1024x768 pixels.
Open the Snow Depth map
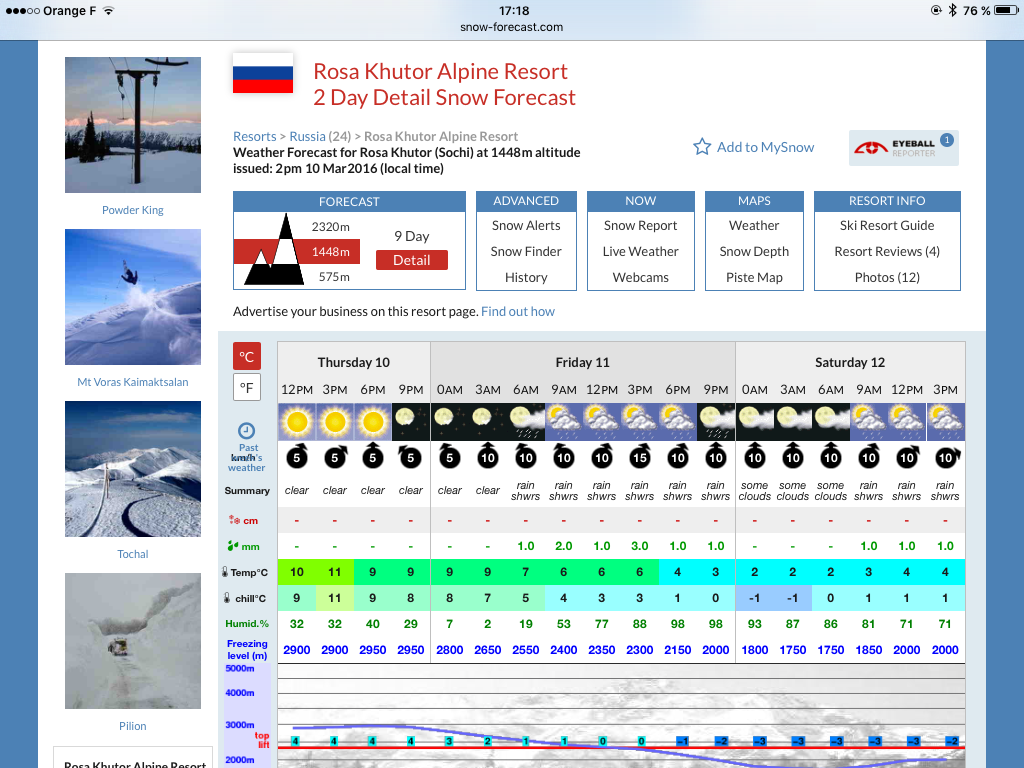754,251
